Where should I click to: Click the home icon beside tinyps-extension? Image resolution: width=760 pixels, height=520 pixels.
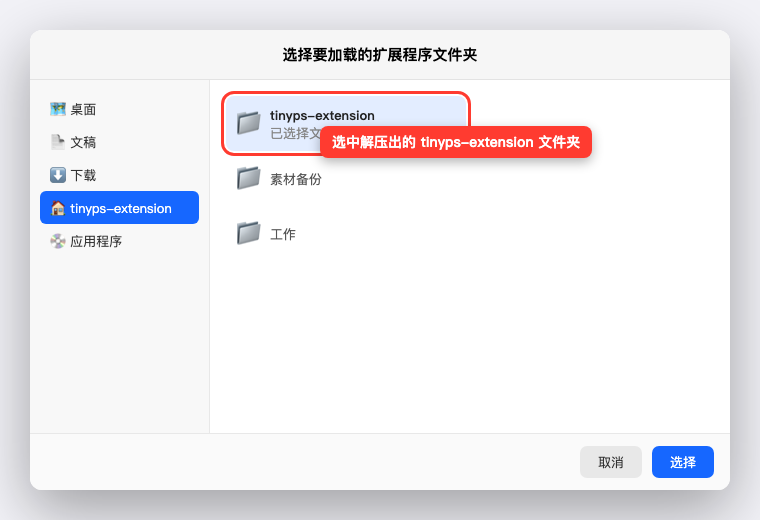[58, 208]
